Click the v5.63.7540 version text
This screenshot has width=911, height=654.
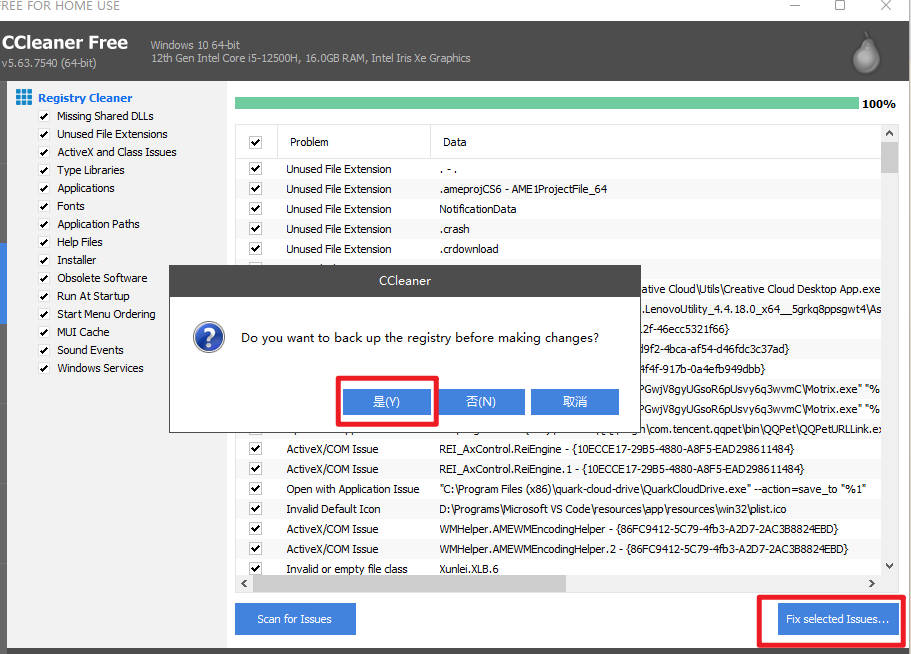(x=48, y=63)
